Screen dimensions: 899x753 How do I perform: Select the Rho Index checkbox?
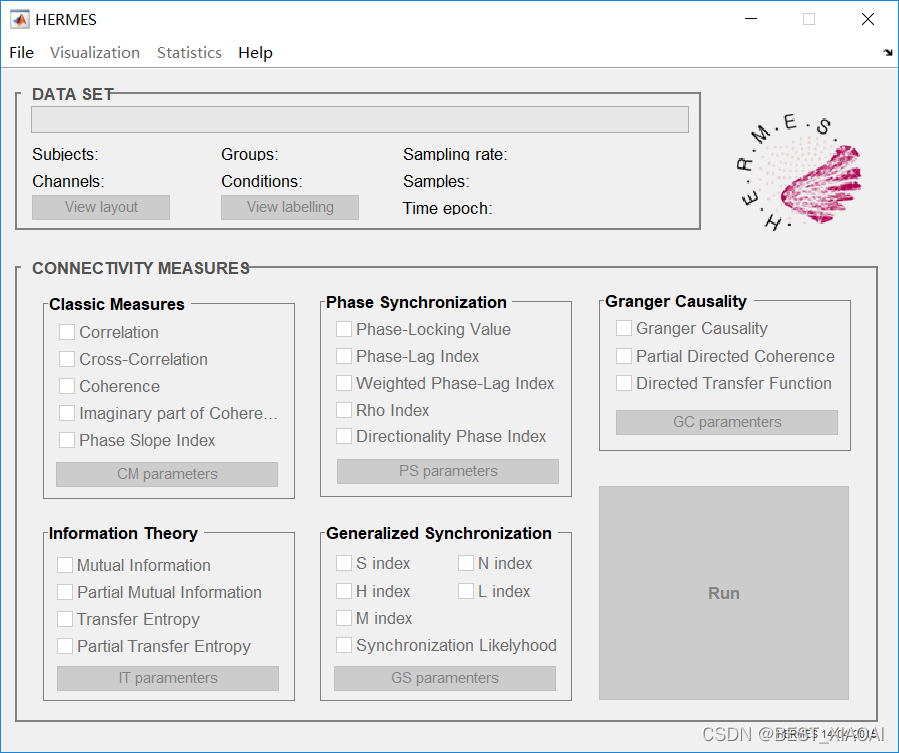tap(343, 410)
